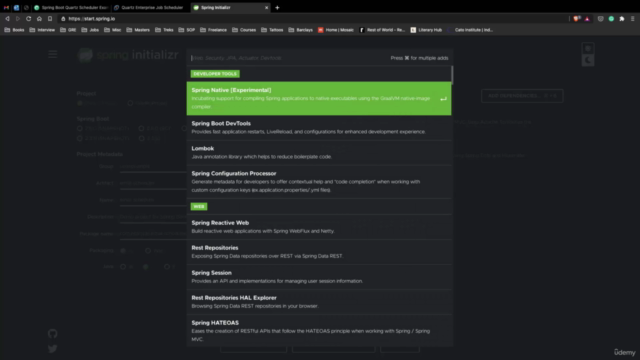Go back using the browser back arrow
Viewport: 640px width, 360px height.
(7, 19)
